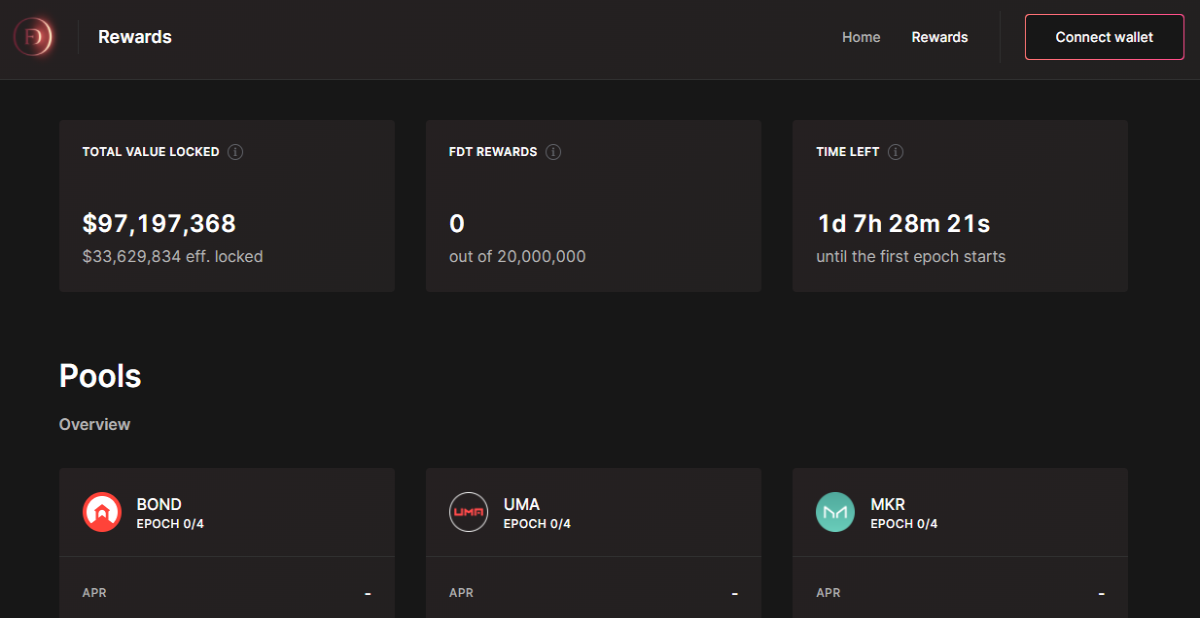Click the APR label in MKR card
The image size is (1200, 618).
pos(828,593)
